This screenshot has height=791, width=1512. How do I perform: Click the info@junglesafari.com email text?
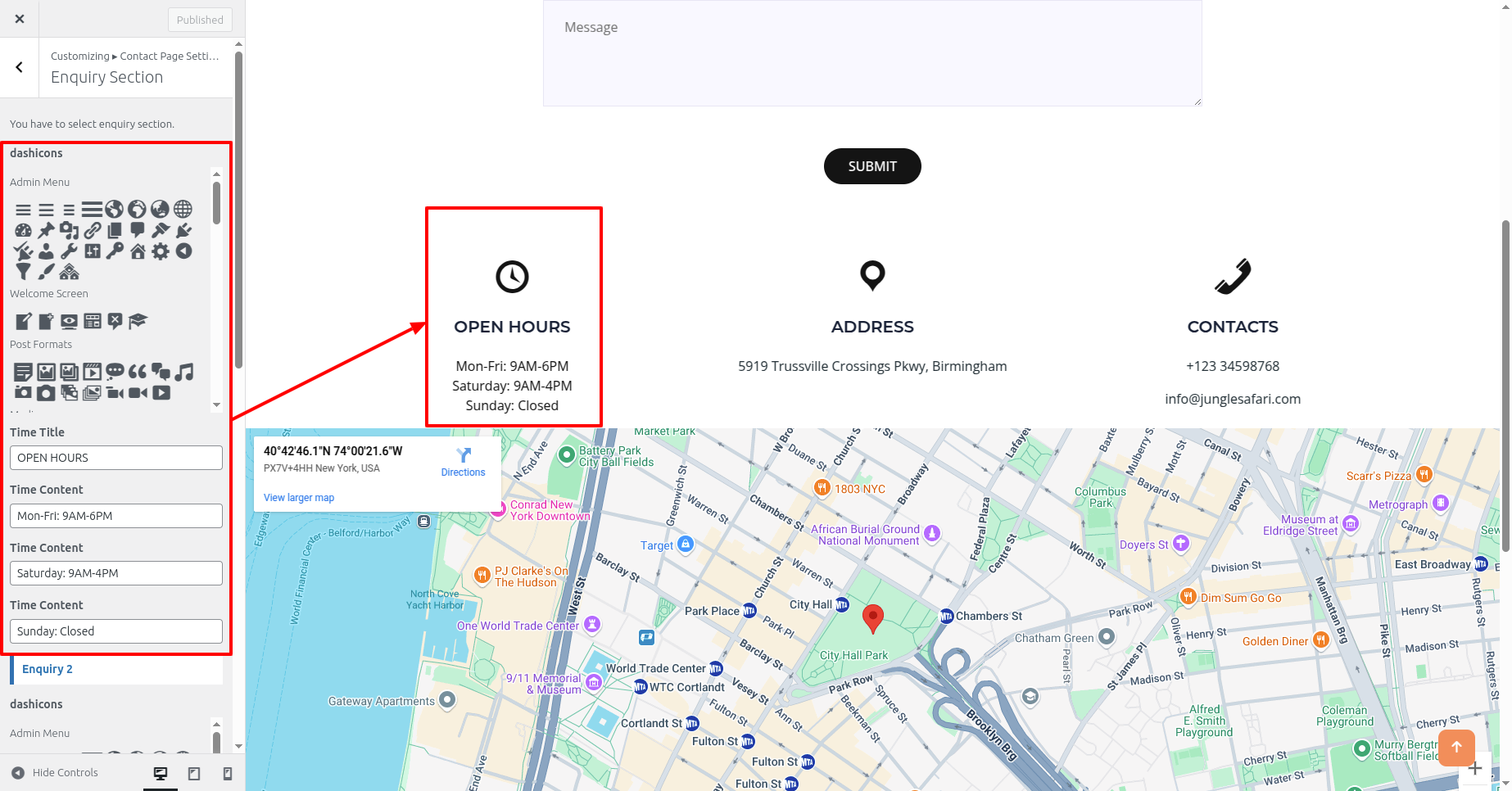[x=1233, y=399]
